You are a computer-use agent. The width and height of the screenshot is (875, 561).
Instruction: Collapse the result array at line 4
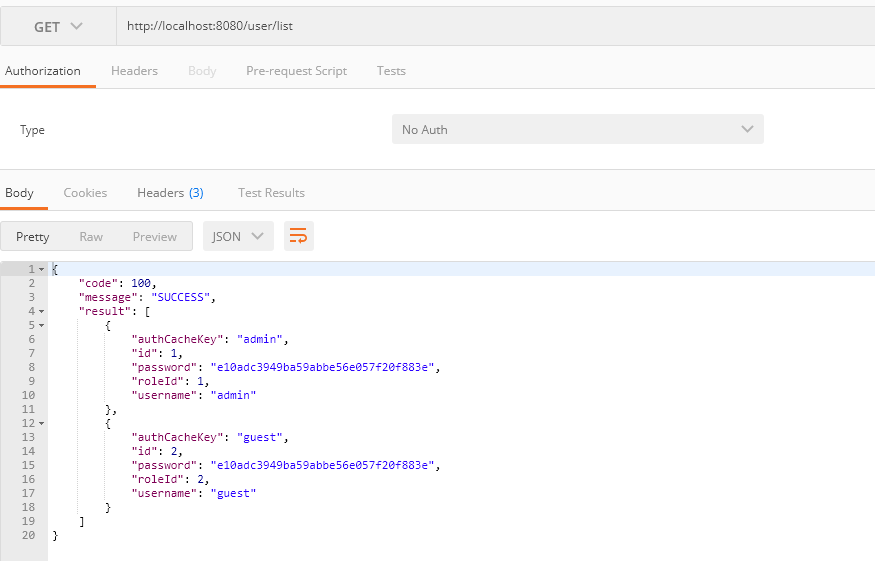coord(41,312)
